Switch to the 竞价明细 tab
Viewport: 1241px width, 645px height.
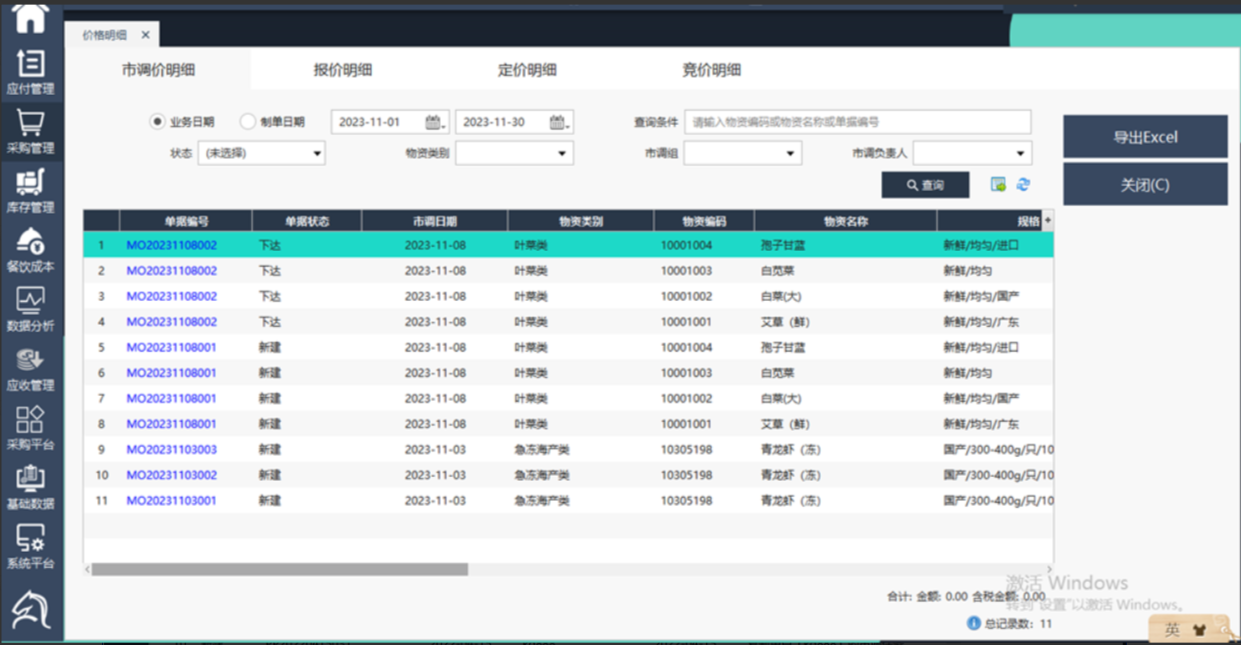tap(711, 71)
